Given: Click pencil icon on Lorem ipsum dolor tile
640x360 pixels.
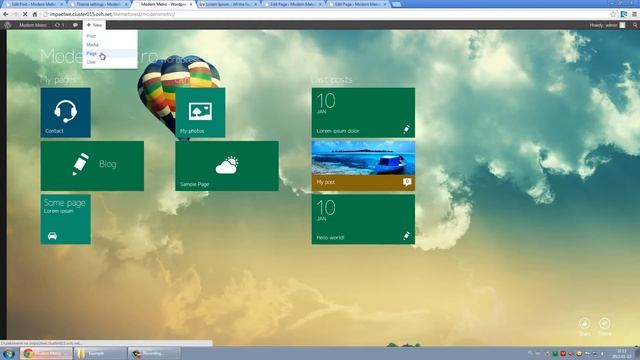Looking at the screenshot, I should tap(407, 129).
